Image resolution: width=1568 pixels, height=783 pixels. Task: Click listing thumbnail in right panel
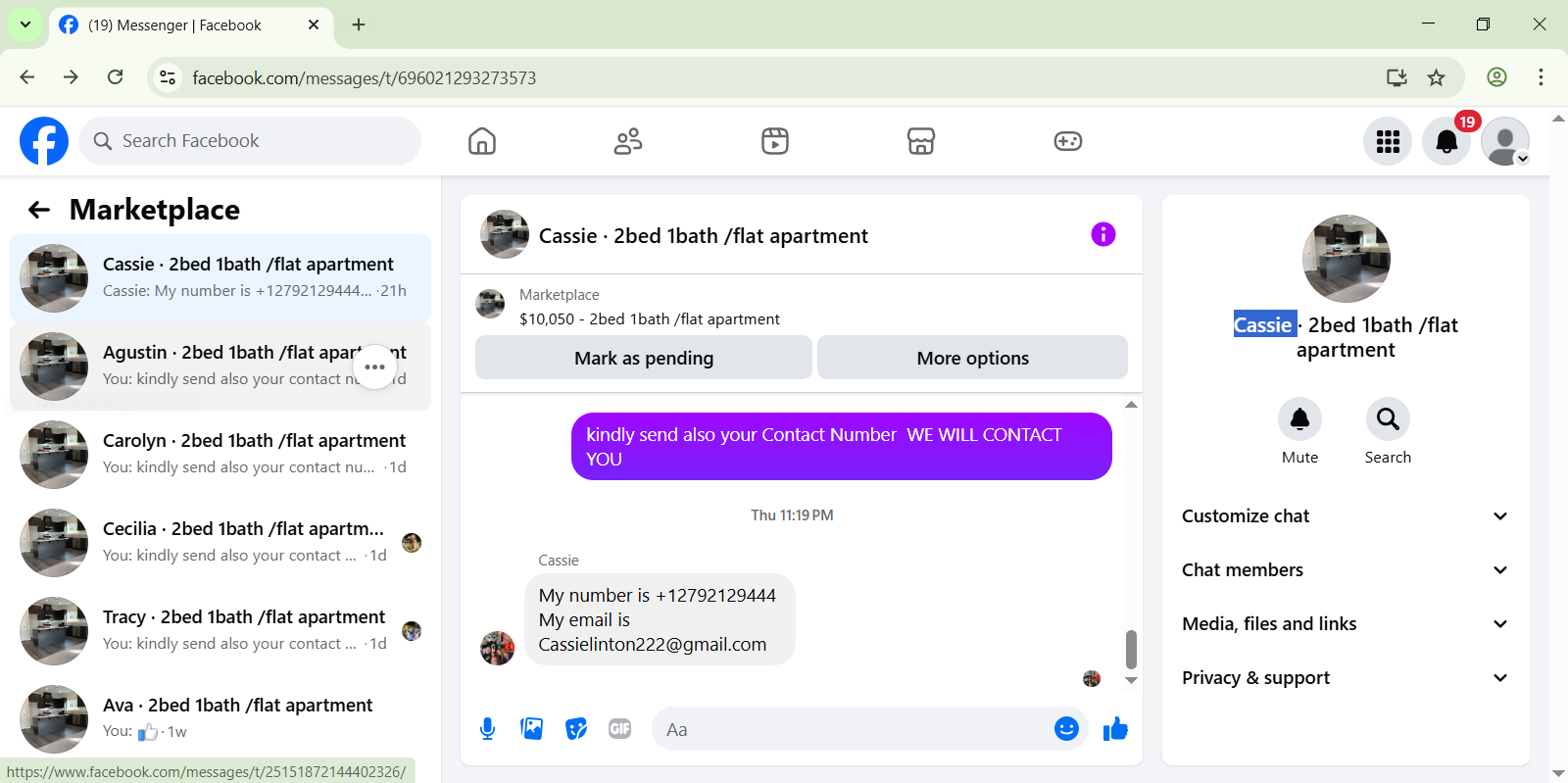1346,259
